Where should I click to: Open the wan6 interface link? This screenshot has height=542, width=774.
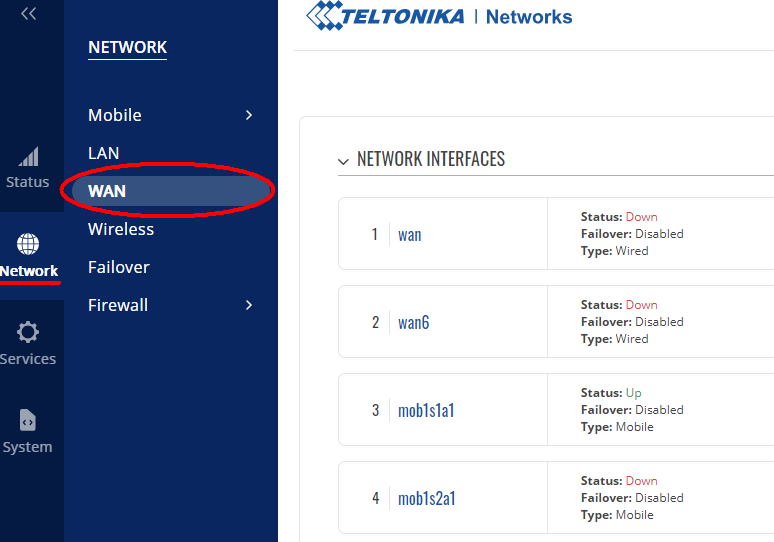pyautogui.click(x=414, y=322)
